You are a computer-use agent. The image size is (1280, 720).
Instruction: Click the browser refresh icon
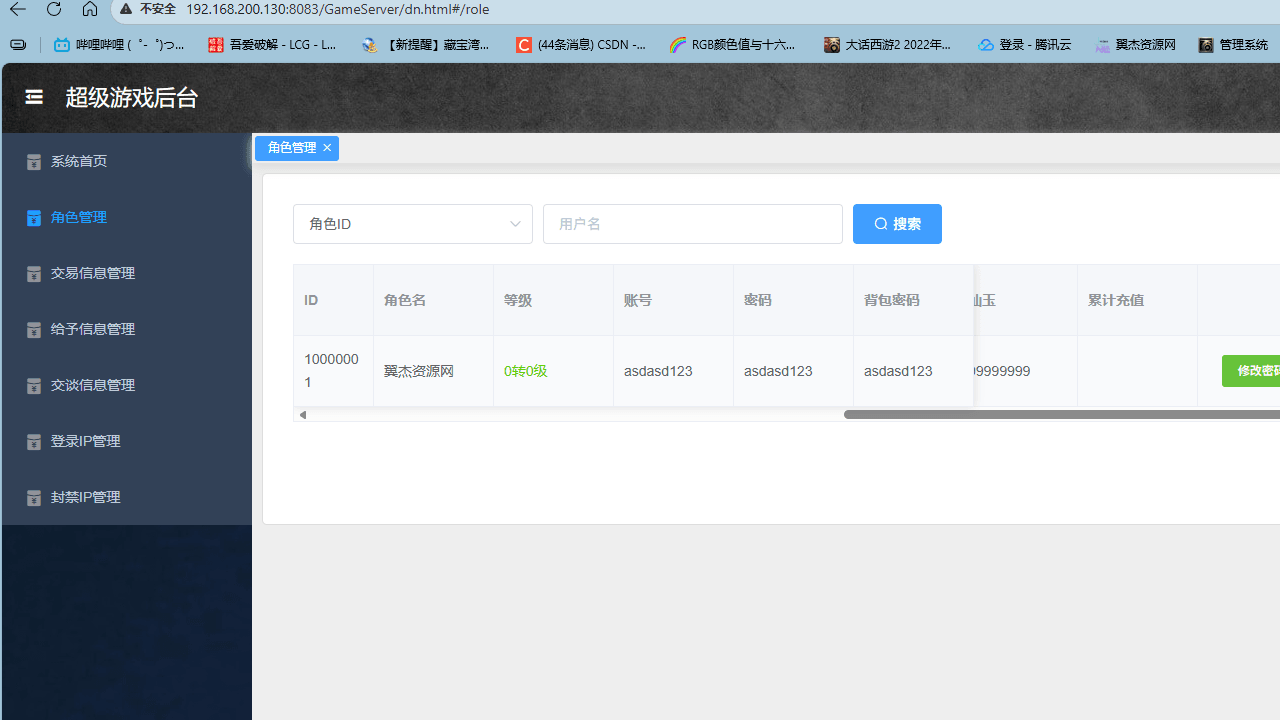(x=53, y=9)
